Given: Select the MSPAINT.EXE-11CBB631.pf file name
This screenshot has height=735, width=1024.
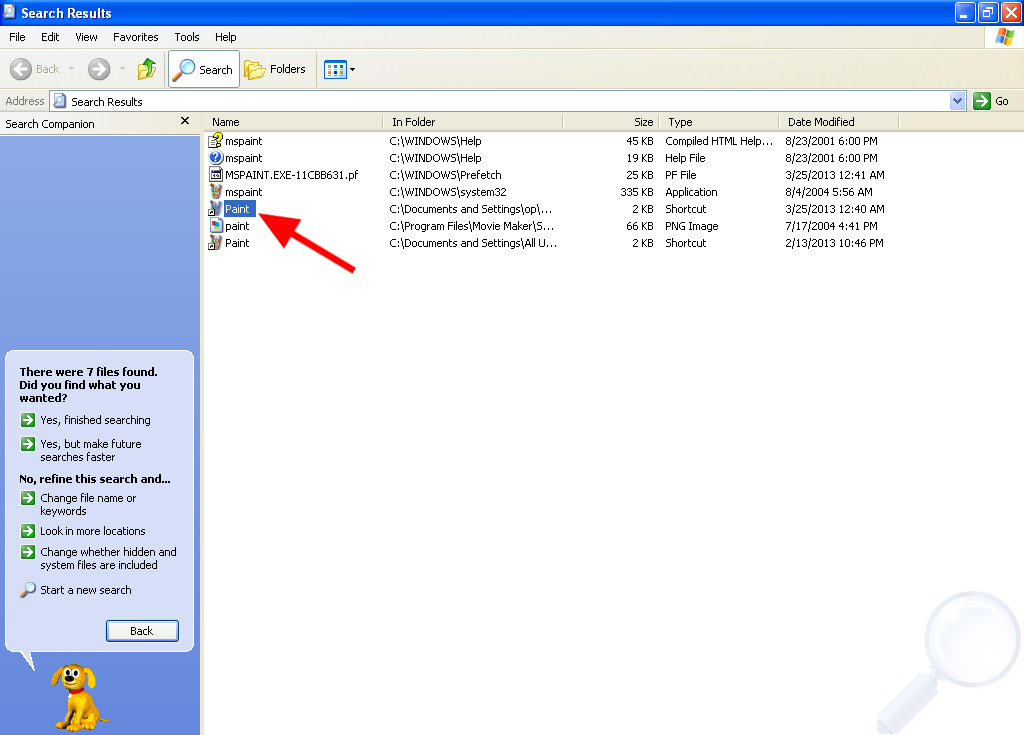Looking at the screenshot, I should [x=292, y=175].
